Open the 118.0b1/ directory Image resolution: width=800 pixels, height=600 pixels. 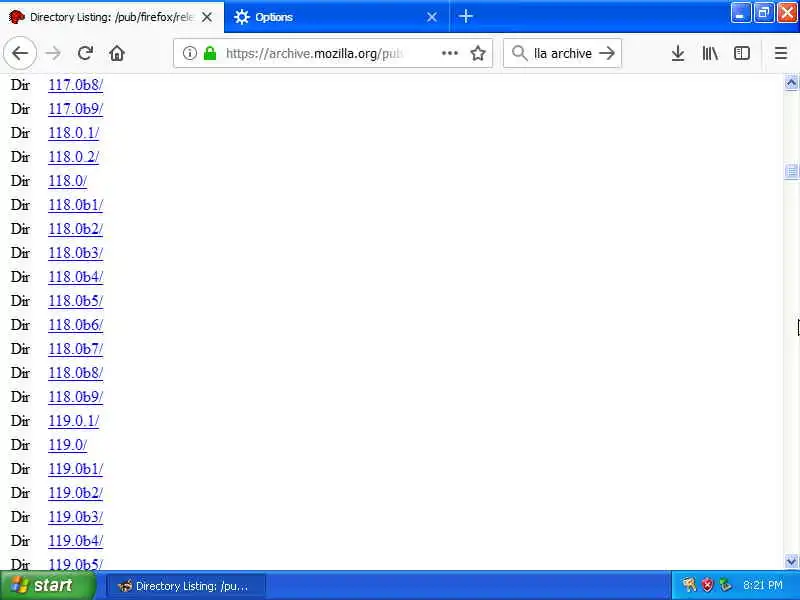pos(76,205)
